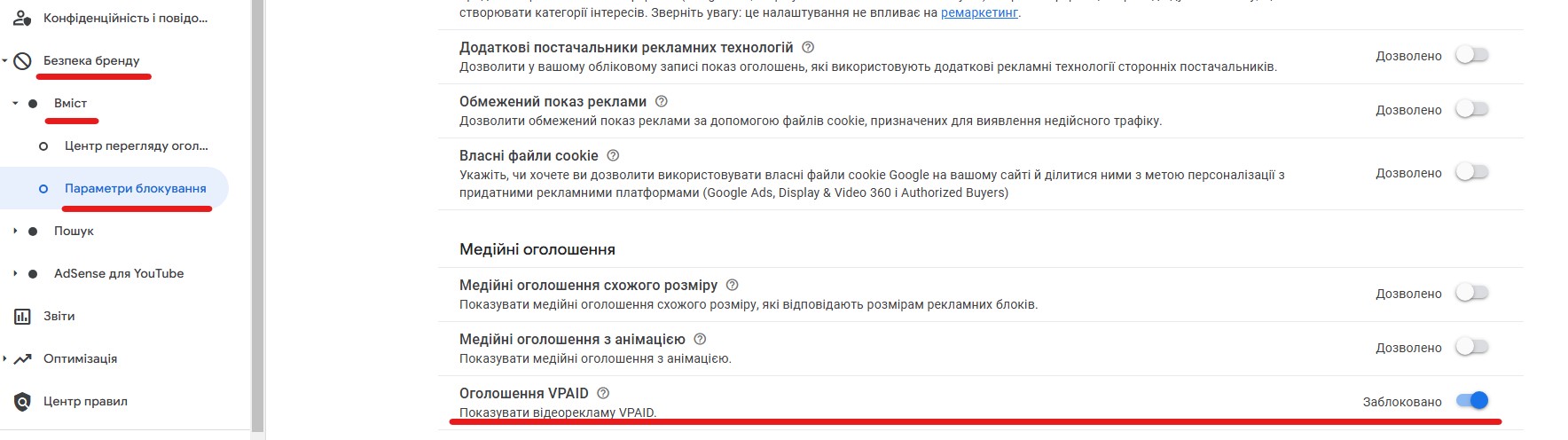Open the ремаркетинг link
The image size is (1568, 440).
click(x=979, y=12)
